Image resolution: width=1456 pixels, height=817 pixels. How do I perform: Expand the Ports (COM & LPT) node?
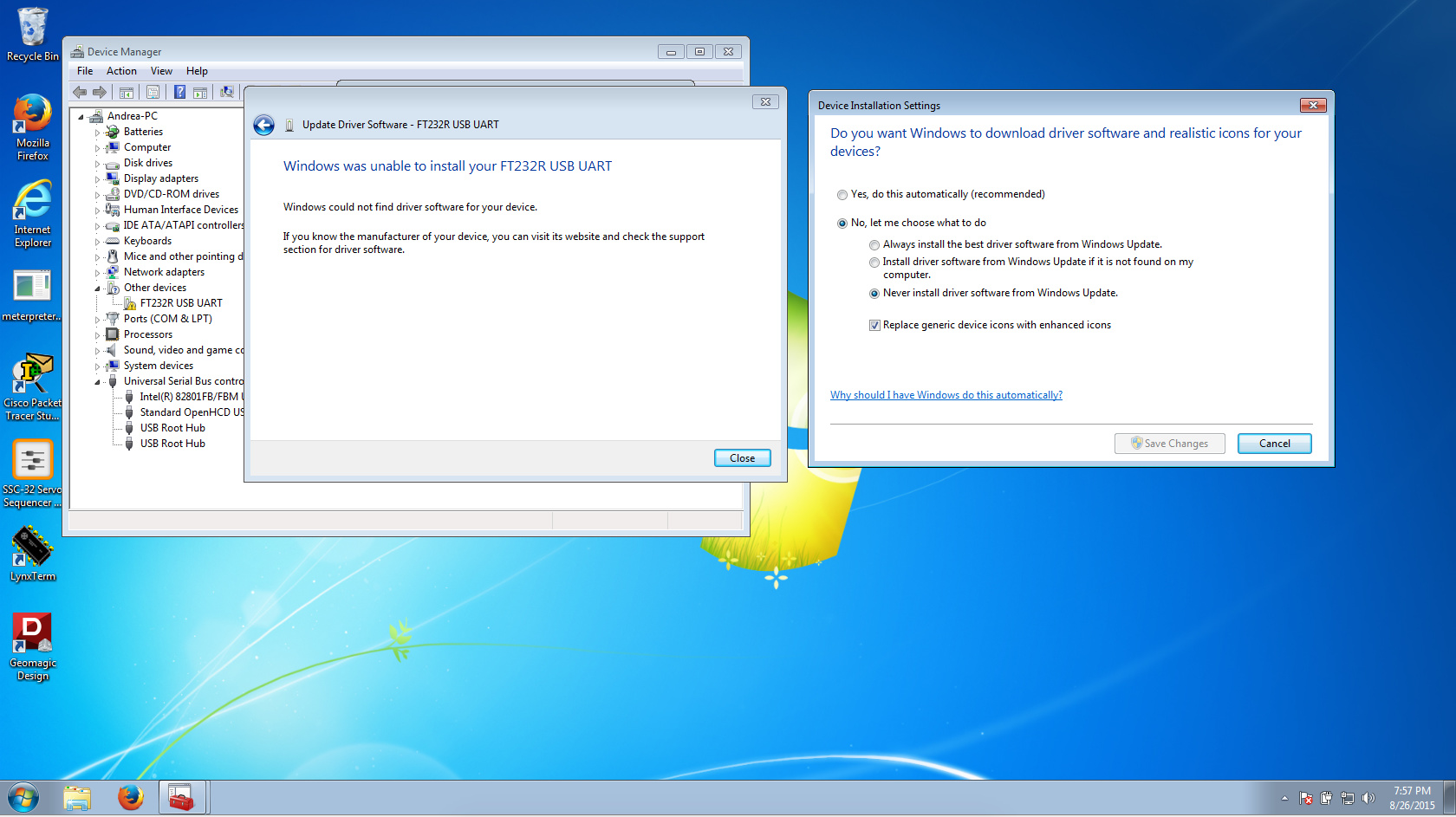pyautogui.click(x=97, y=320)
